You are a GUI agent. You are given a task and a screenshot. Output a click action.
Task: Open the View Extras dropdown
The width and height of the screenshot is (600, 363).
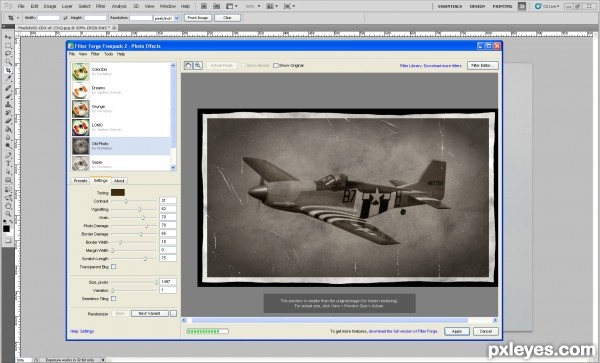point(231,6)
